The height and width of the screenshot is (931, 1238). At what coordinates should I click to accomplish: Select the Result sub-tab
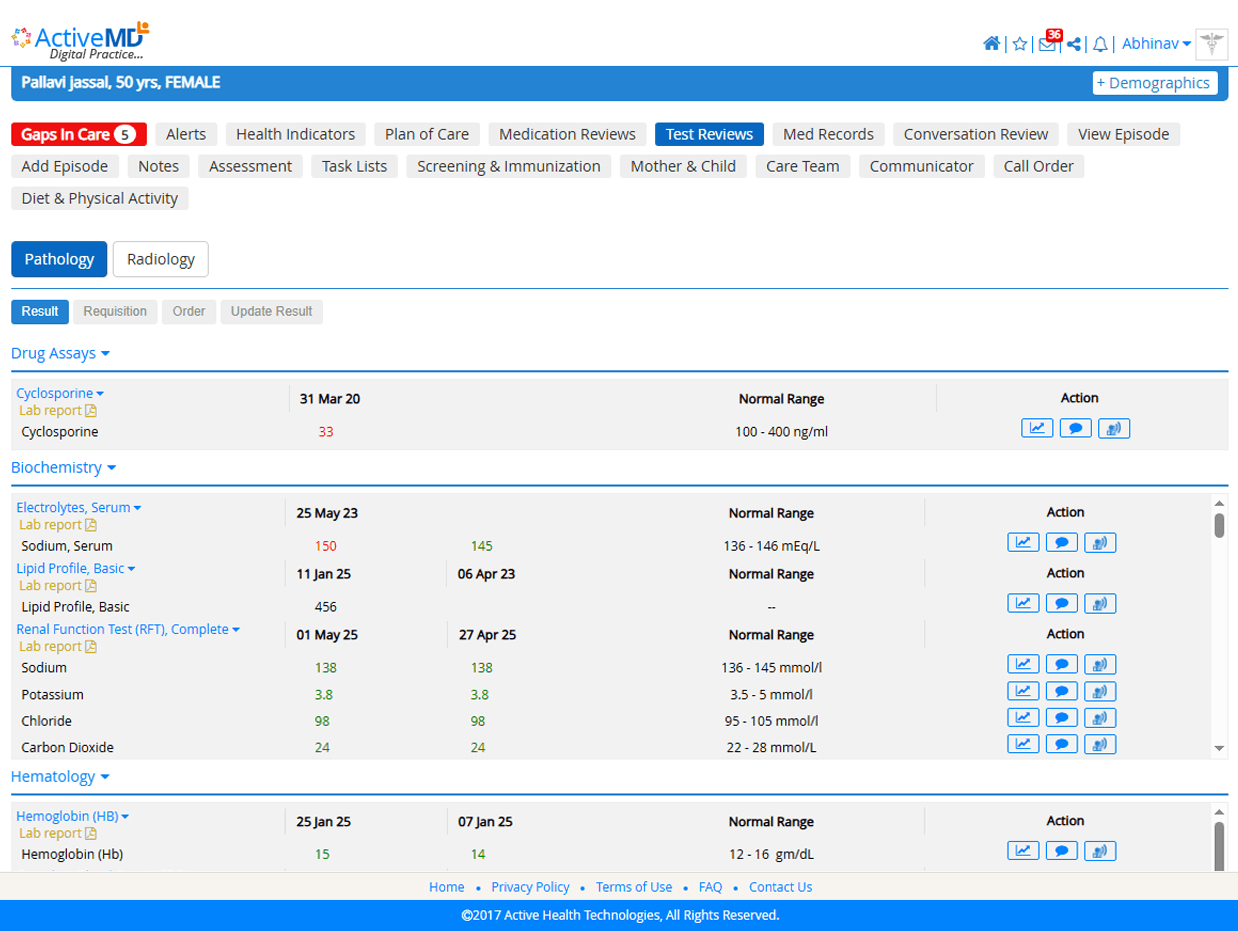point(40,312)
